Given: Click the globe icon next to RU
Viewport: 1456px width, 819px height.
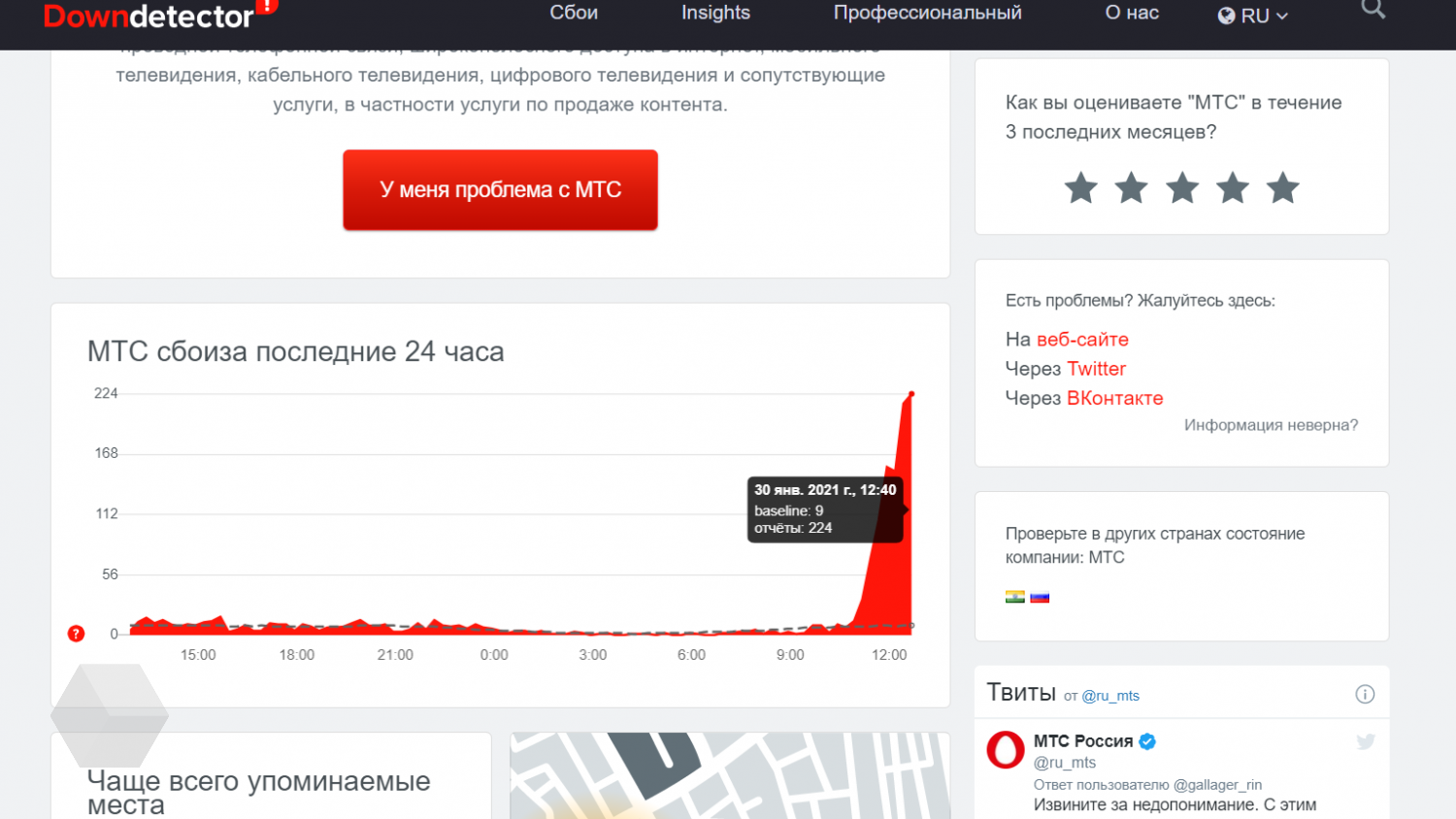Looking at the screenshot, I should point(1227,16).
